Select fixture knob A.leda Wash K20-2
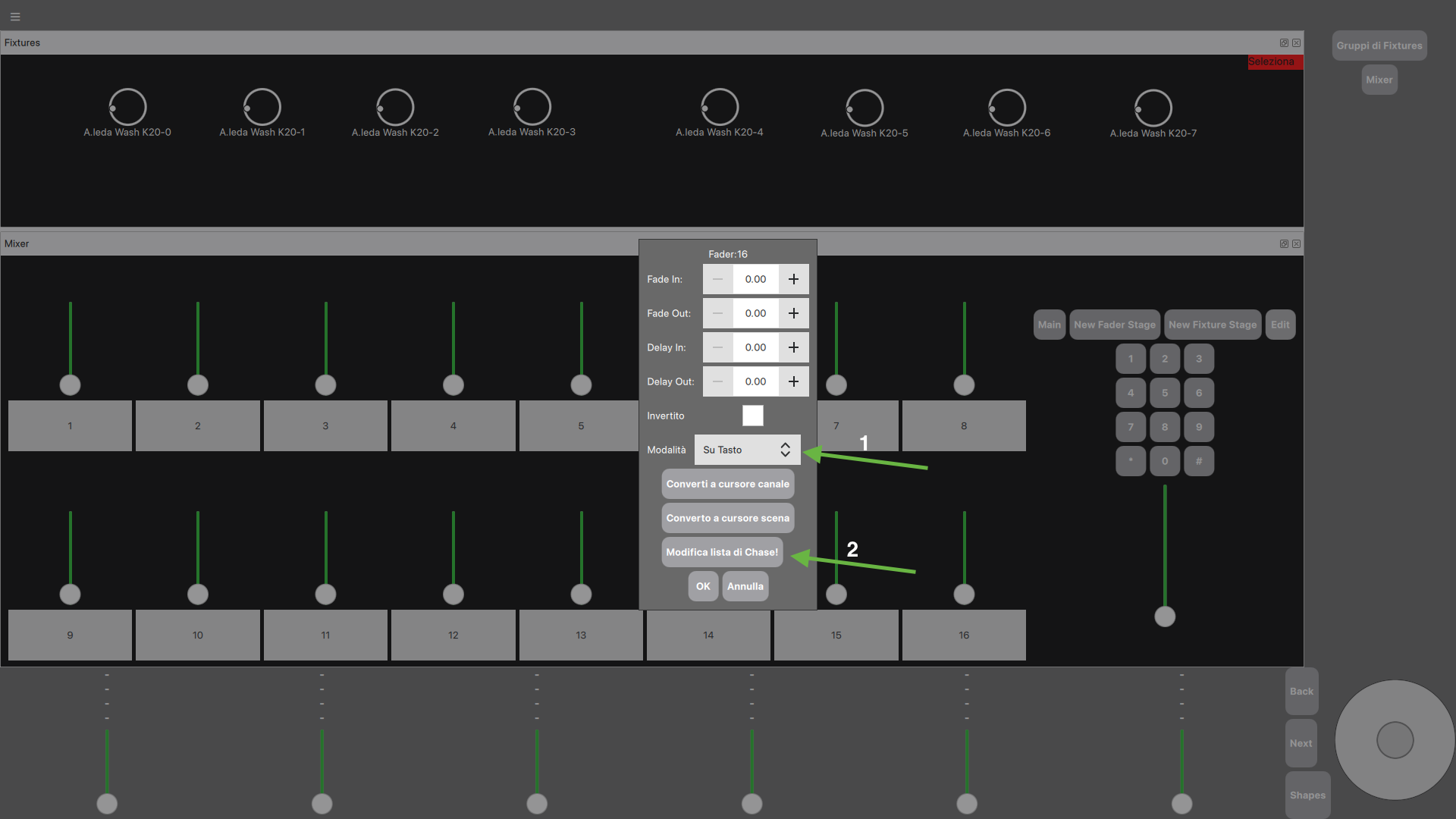1456x819 pixels. tap(395, 107)
